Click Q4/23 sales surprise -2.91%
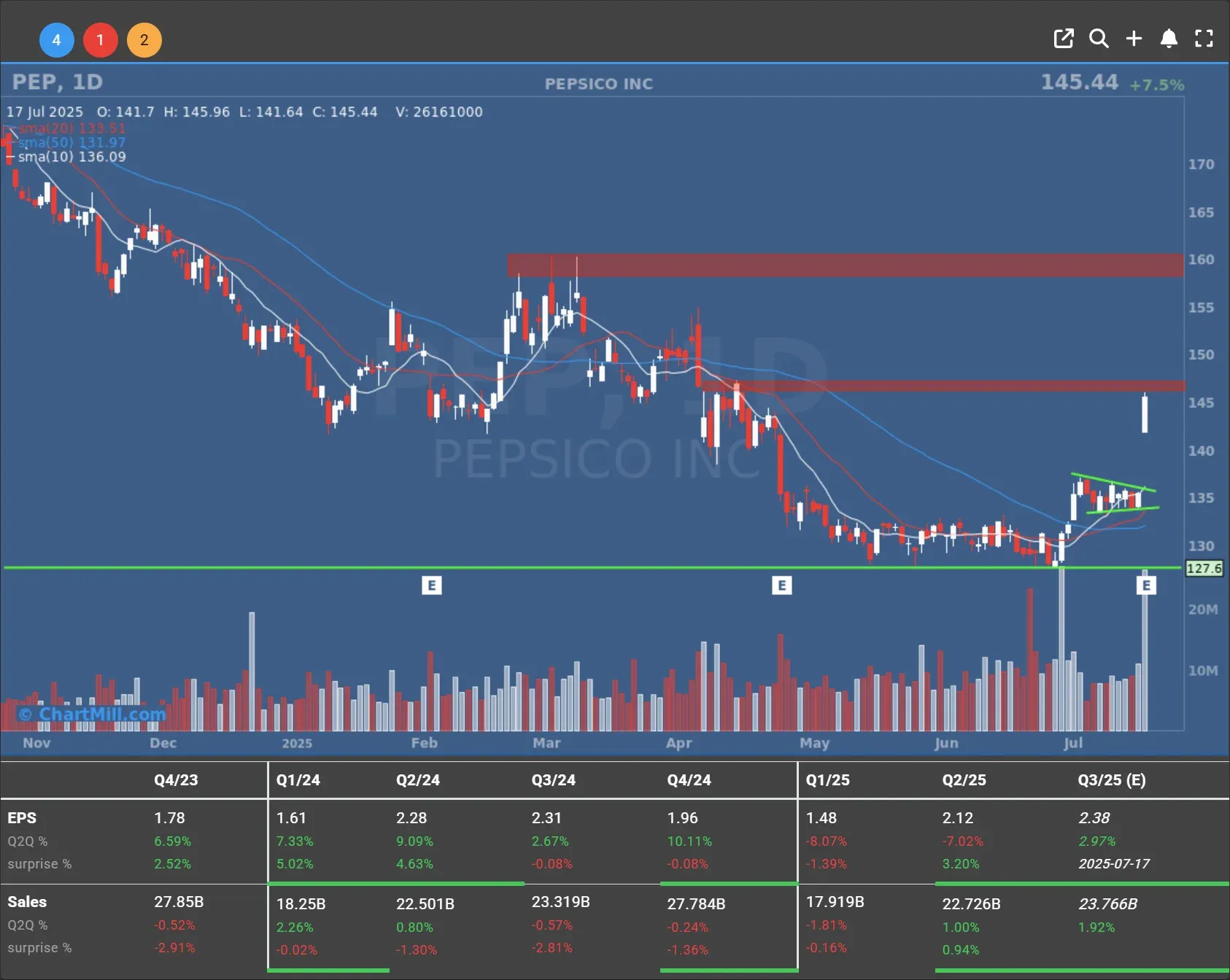This screenshot has width=1230, height=980. 174,948
